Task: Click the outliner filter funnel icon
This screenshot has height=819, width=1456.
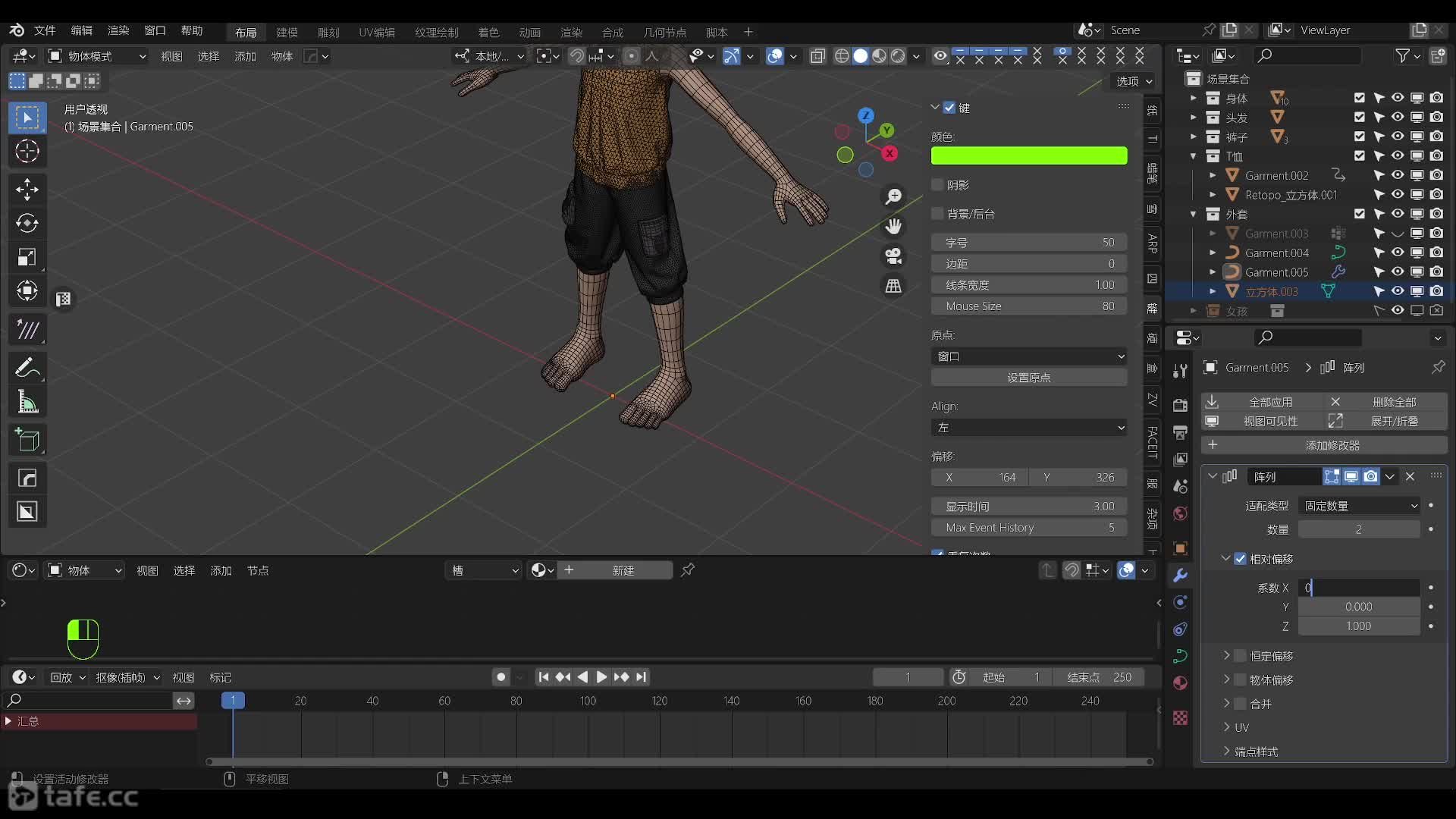Action: [x=1403, y=55]
